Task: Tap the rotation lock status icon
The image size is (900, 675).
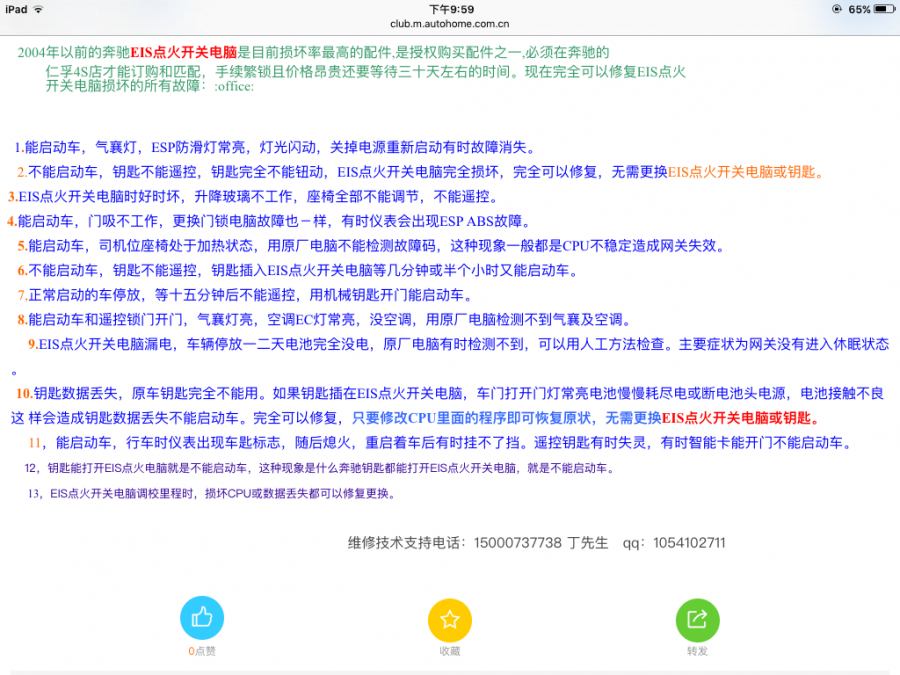Action: tap(836, 9)
